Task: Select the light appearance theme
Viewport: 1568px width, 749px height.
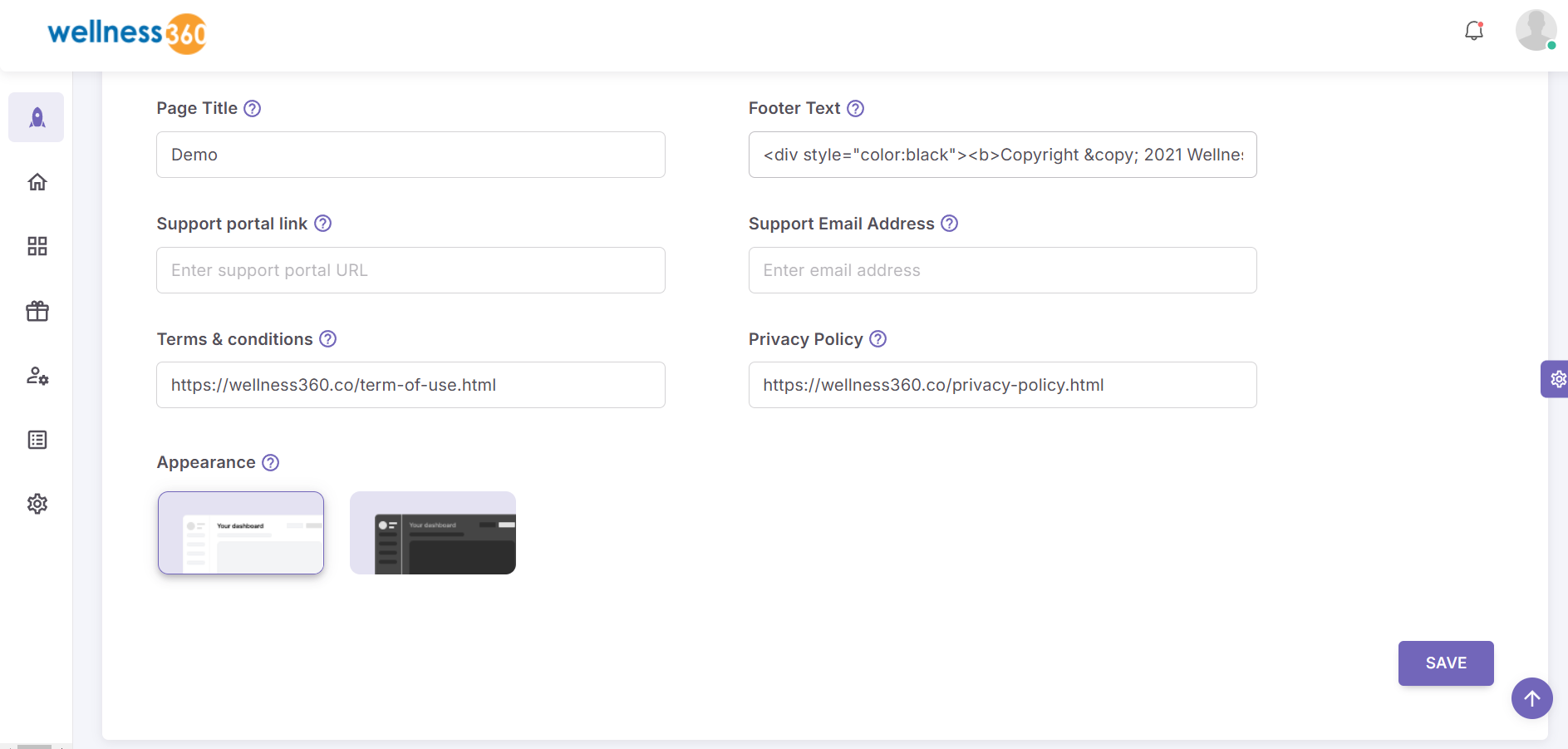Action: 241,533
